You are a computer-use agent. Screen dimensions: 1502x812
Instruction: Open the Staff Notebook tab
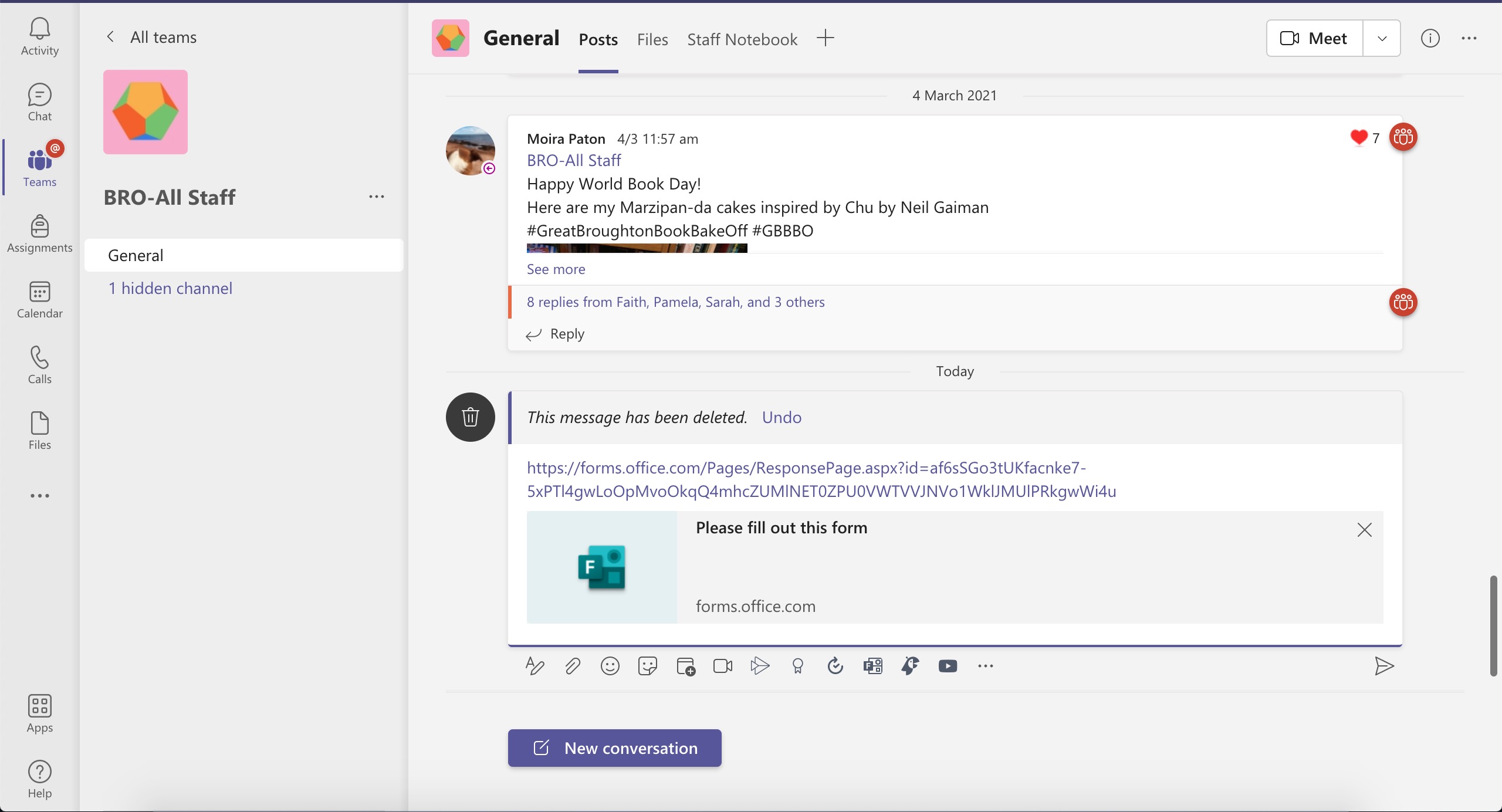(742, 39)
